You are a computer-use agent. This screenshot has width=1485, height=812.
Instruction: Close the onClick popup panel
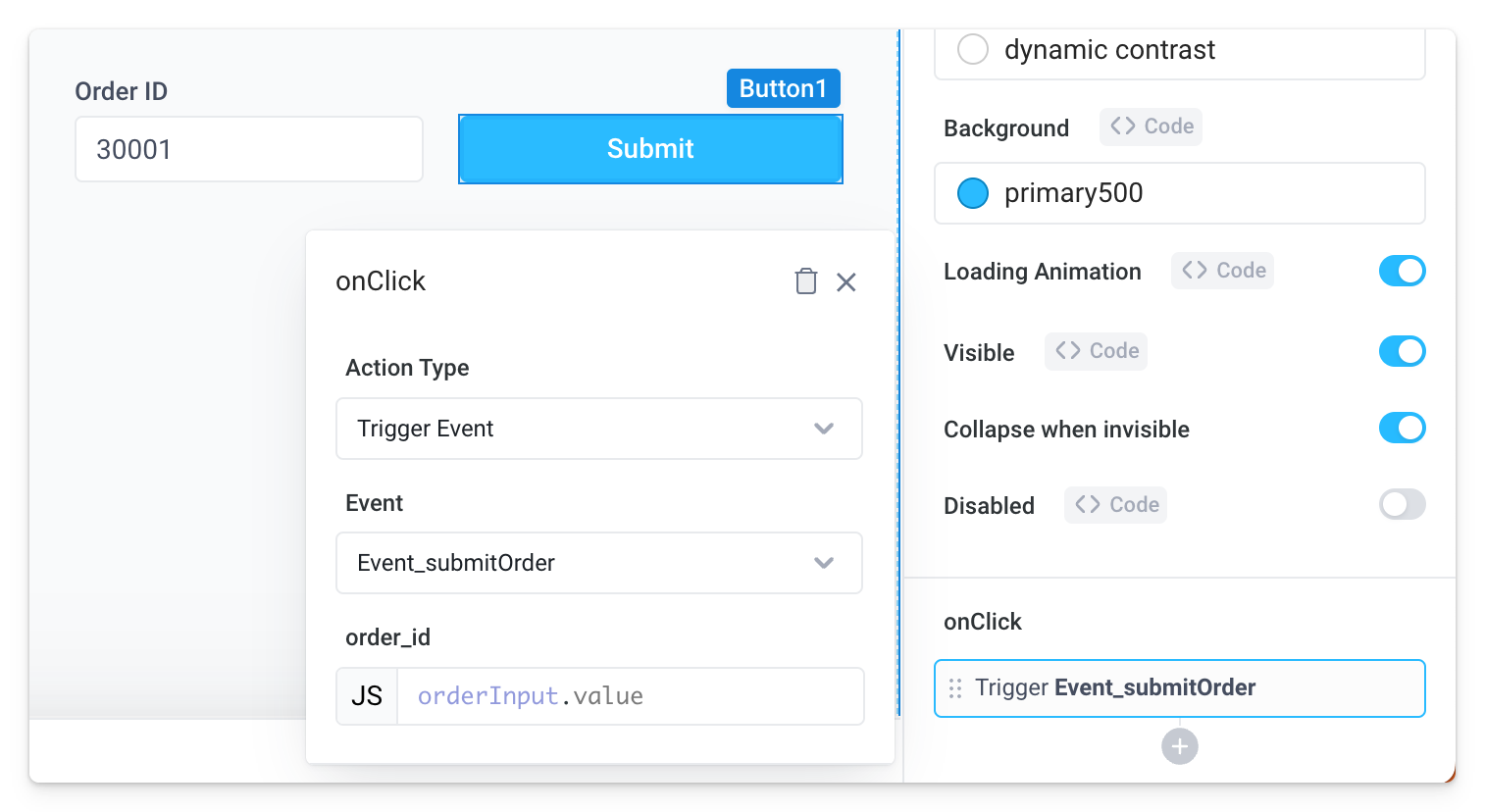[846, 282]
